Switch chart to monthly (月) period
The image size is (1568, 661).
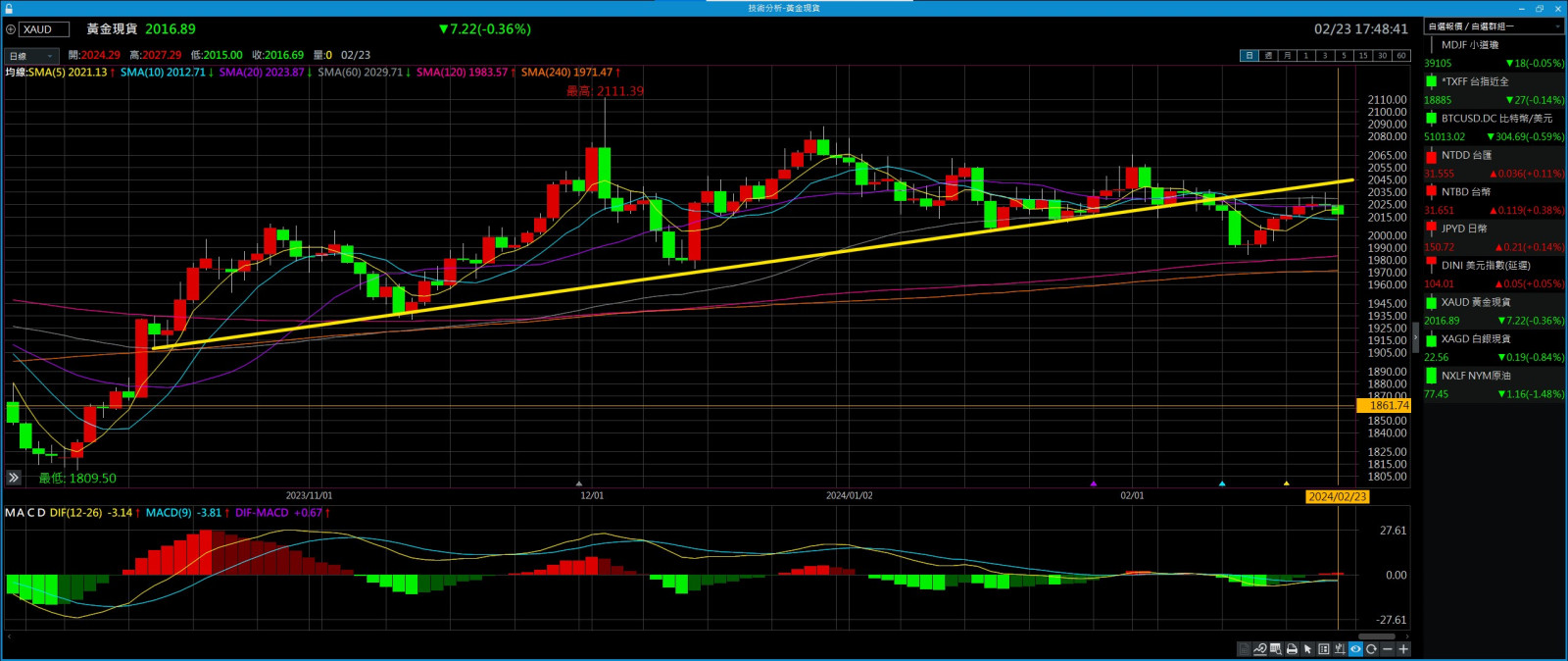tap(1287, 56)
